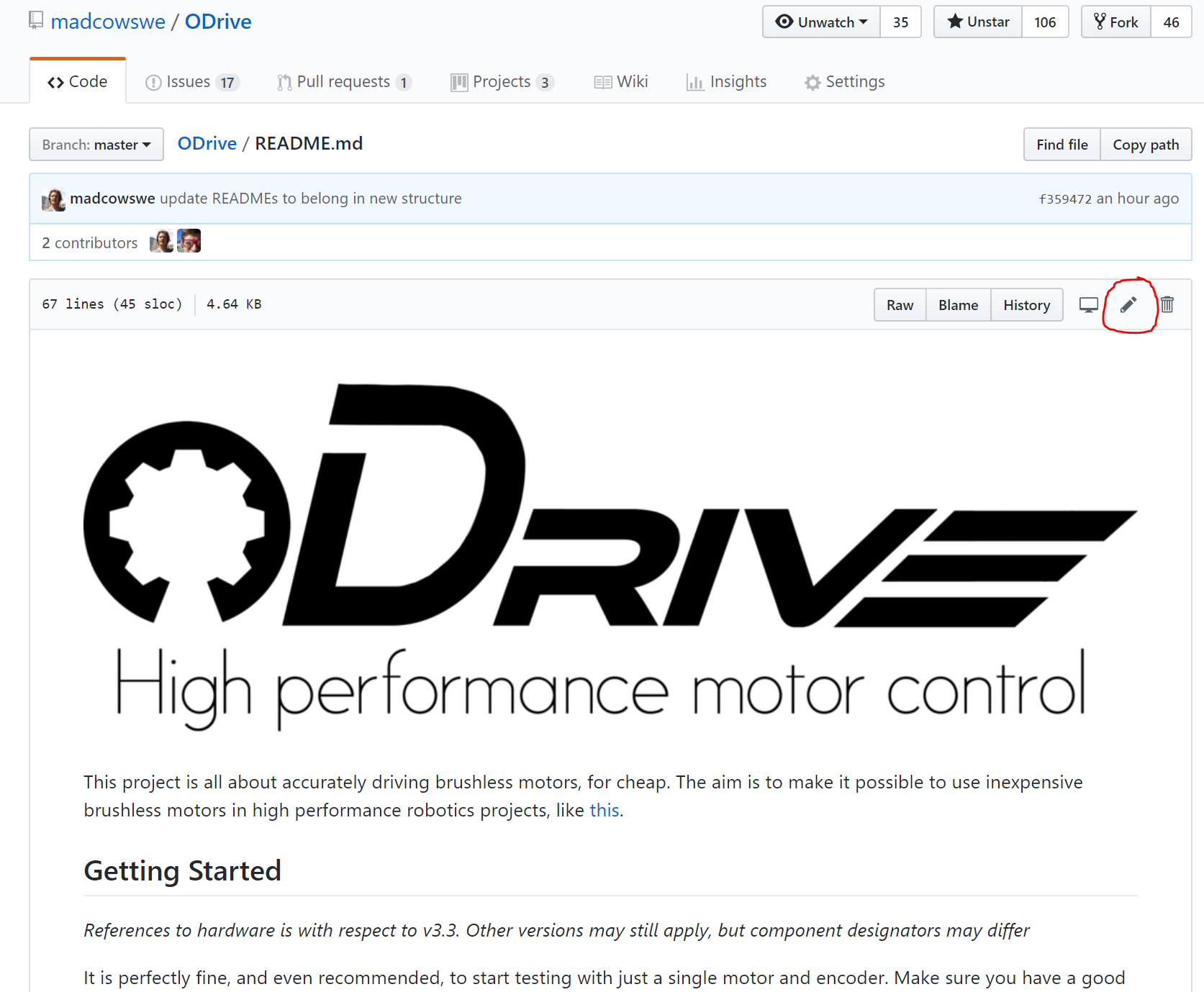Open the Blame view

pyautogui.click(x=959, y=305)
